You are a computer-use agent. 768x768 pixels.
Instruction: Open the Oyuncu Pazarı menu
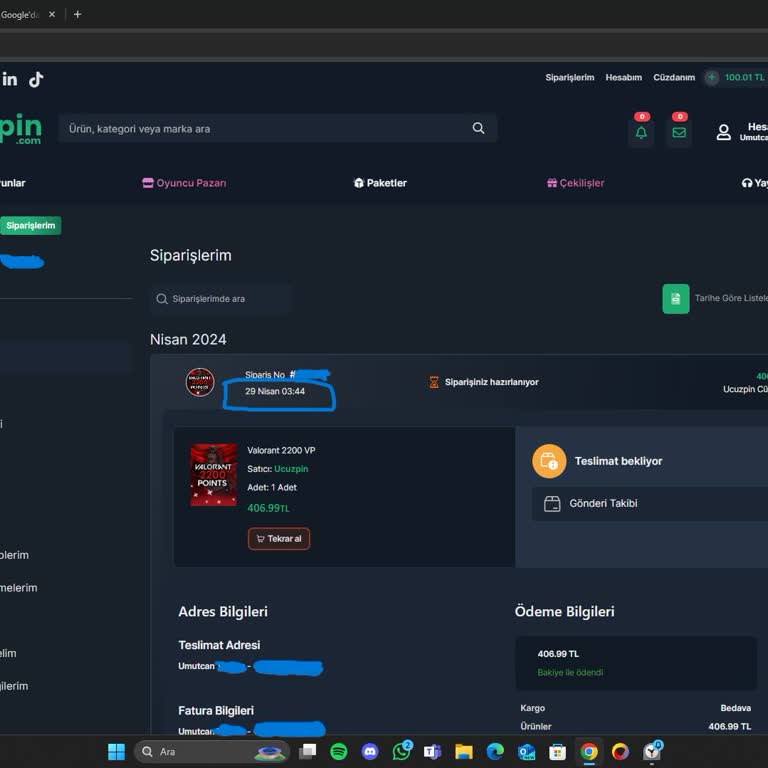click(185, 183)
